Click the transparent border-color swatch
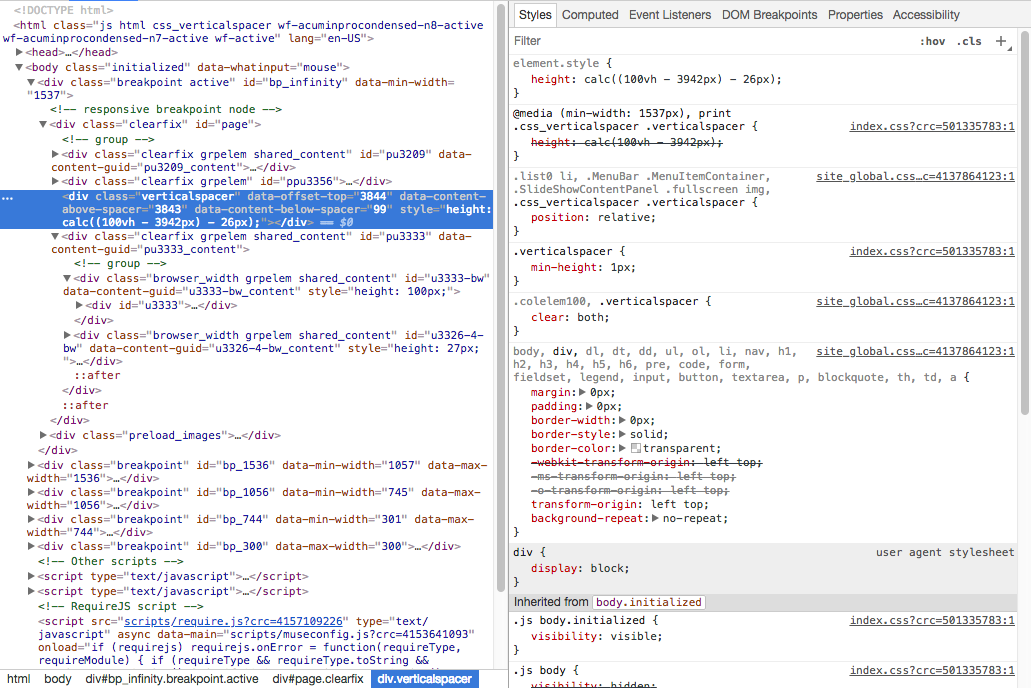The image size is (1031, 688). tap(636, 449)
